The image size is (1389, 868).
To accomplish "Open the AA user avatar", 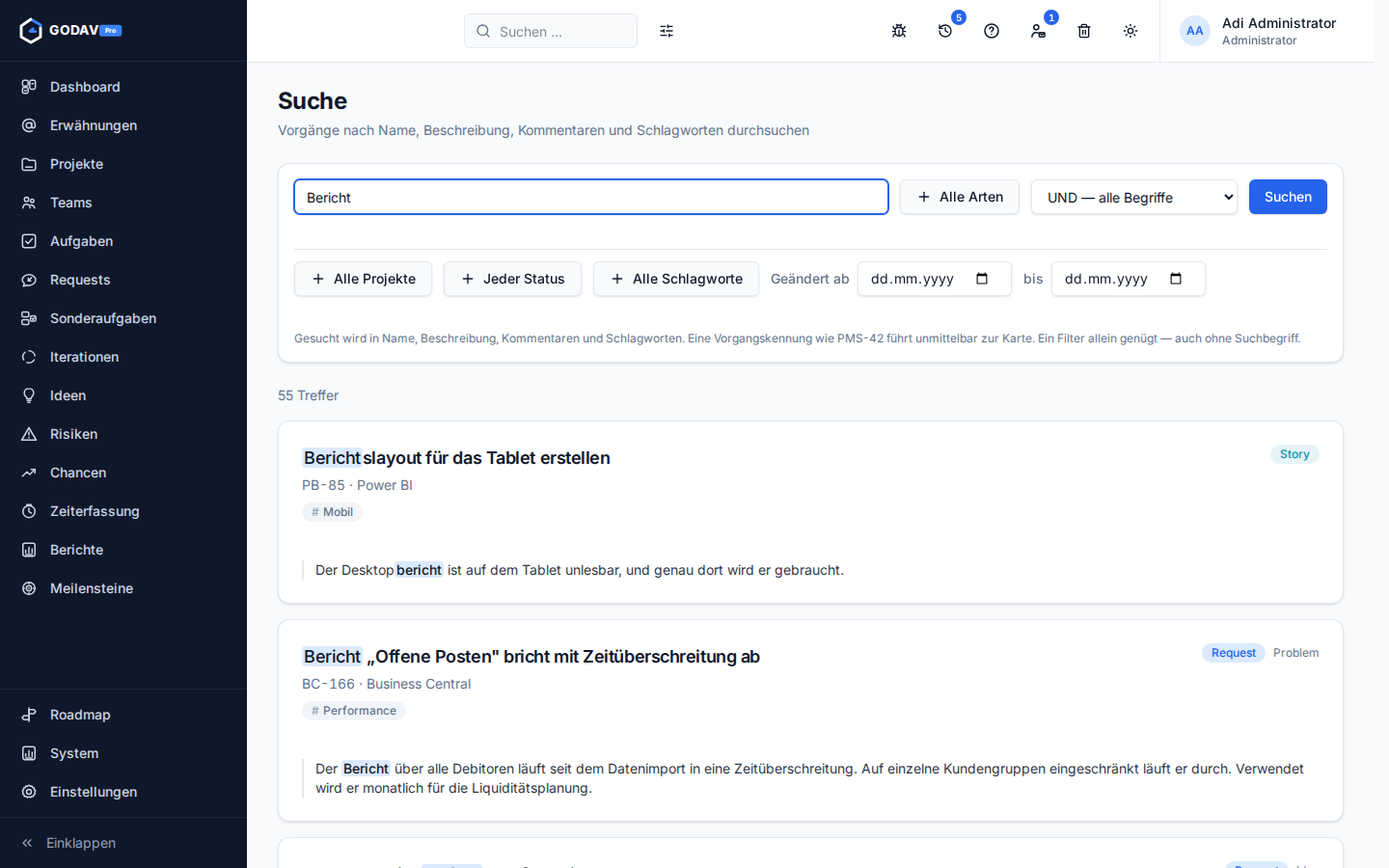I will pyautogui.click(x=1194, y=31).
